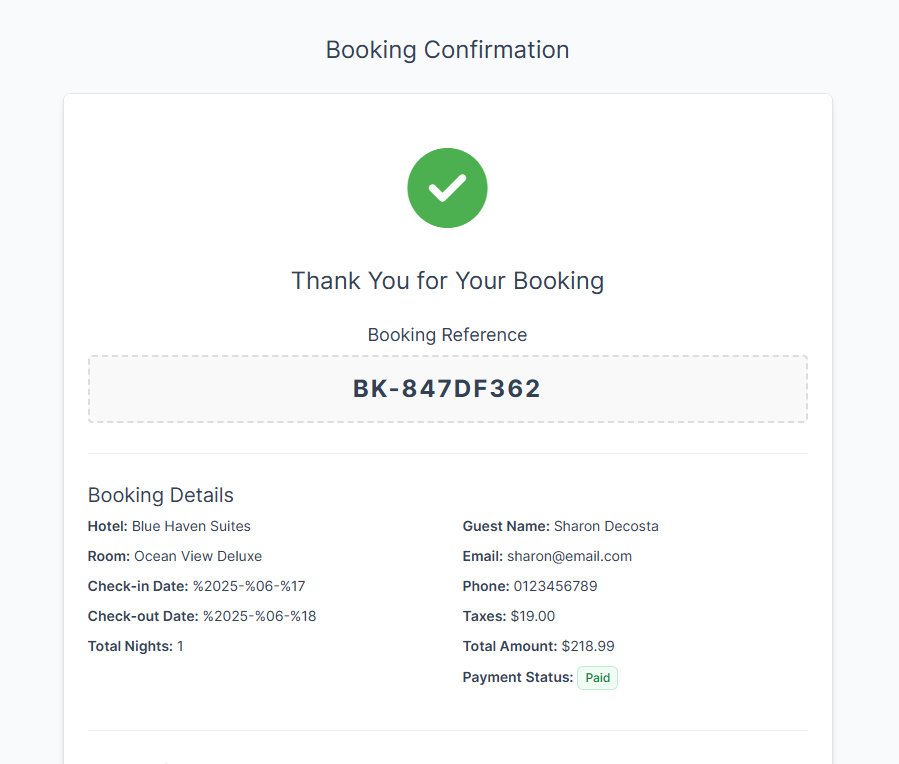Viewport: 899px width, 764px height.
Task: Click the guest name Sharon Decosta
Action: click(606, 526)
